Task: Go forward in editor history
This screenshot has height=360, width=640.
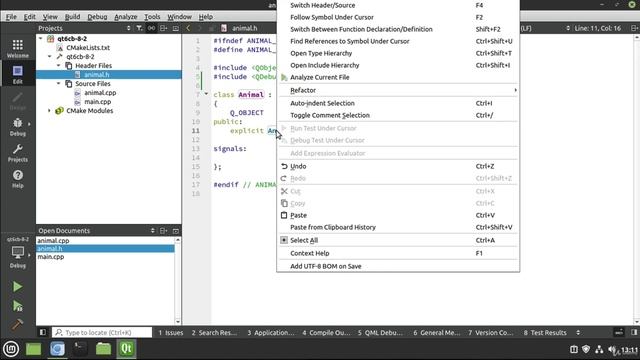Action: tap(200, 28)
